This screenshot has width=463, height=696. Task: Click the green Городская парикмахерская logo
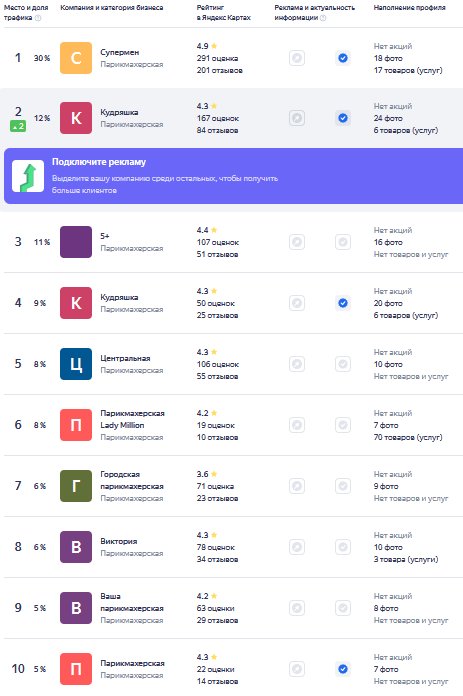pyautogui.click(x=76, y=486)
